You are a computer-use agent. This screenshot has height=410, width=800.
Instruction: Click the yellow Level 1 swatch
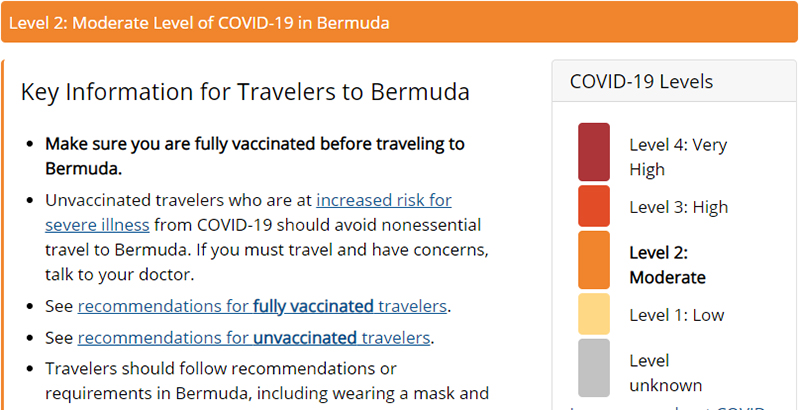(x=593, y=314)
